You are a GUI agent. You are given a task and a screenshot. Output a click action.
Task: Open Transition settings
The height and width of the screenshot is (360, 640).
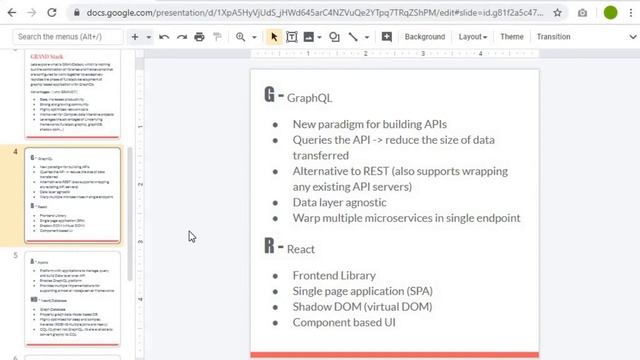(x=553, y=37)
